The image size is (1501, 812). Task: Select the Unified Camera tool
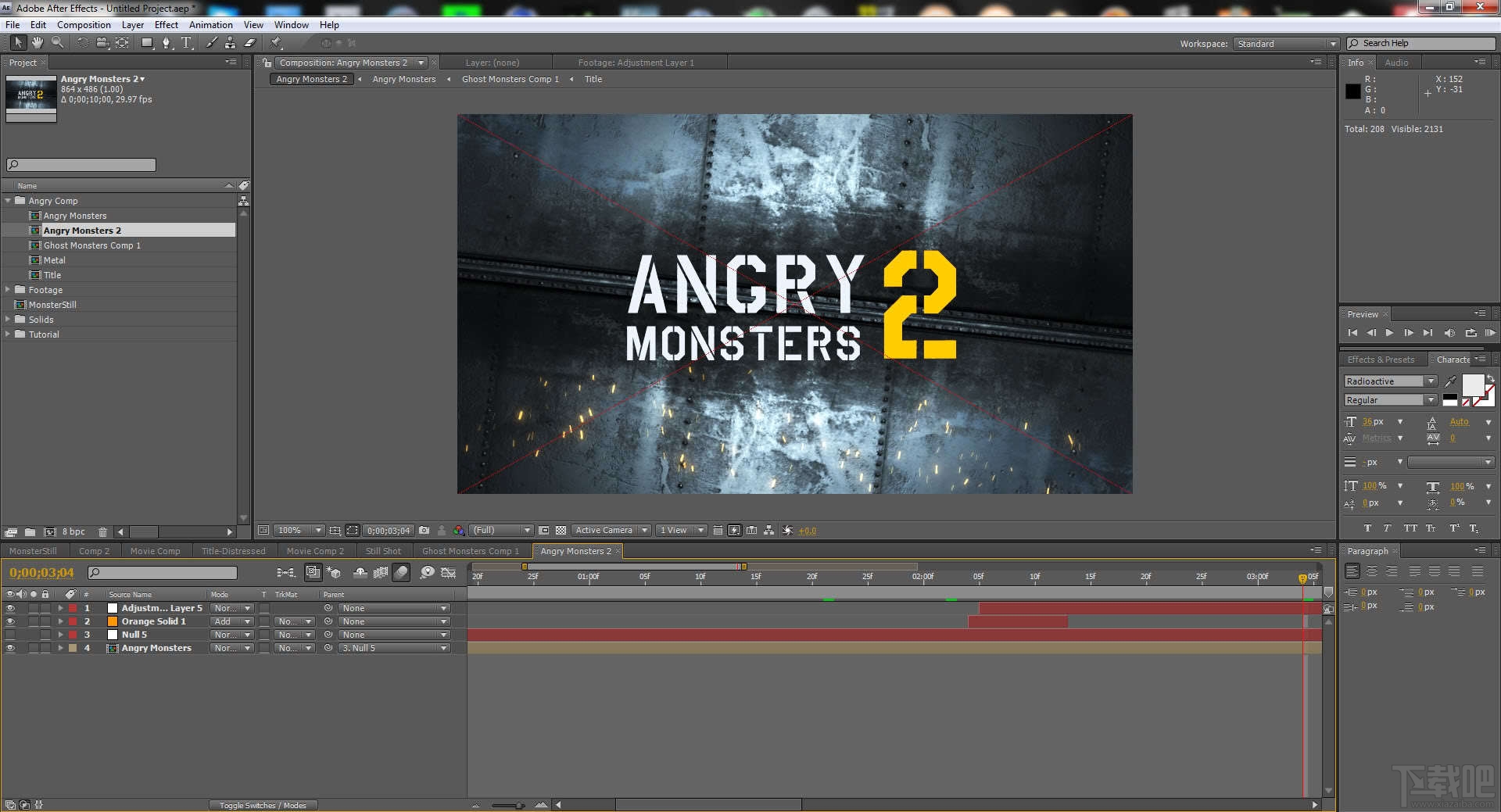(103, 43)
